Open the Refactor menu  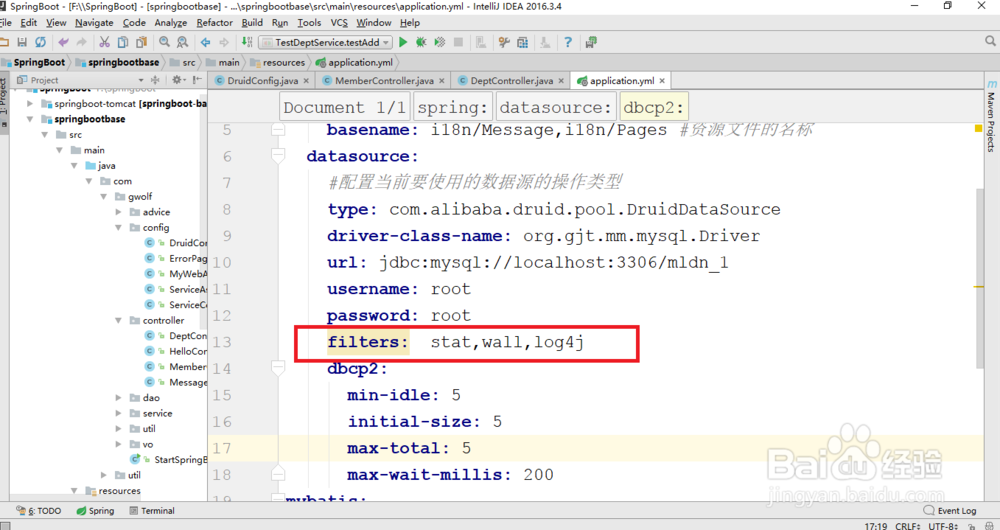click(x=214, y=22)
